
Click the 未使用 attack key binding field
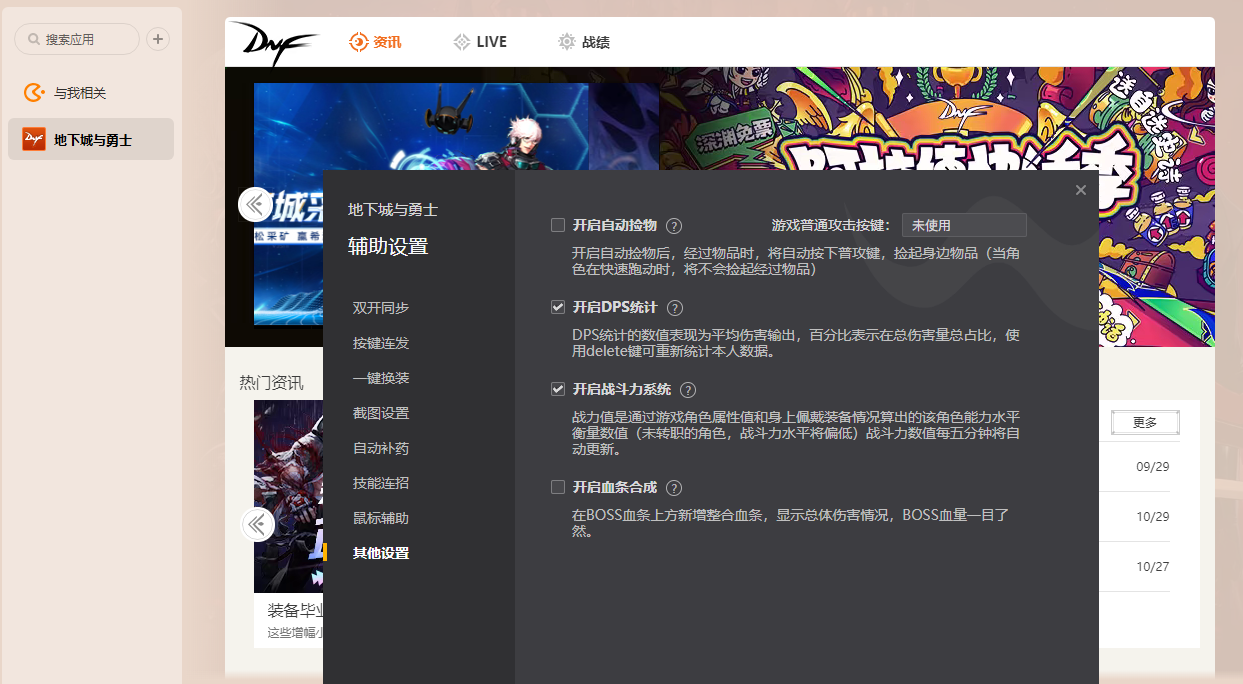[963, 224]
